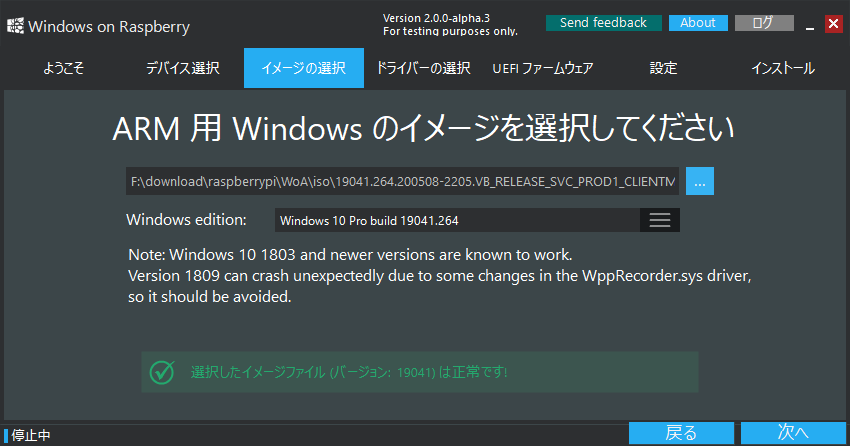Screen dimensions: 850x446
Task: Minimize the Windows on Raspberry window
Action: coord(810,24)
